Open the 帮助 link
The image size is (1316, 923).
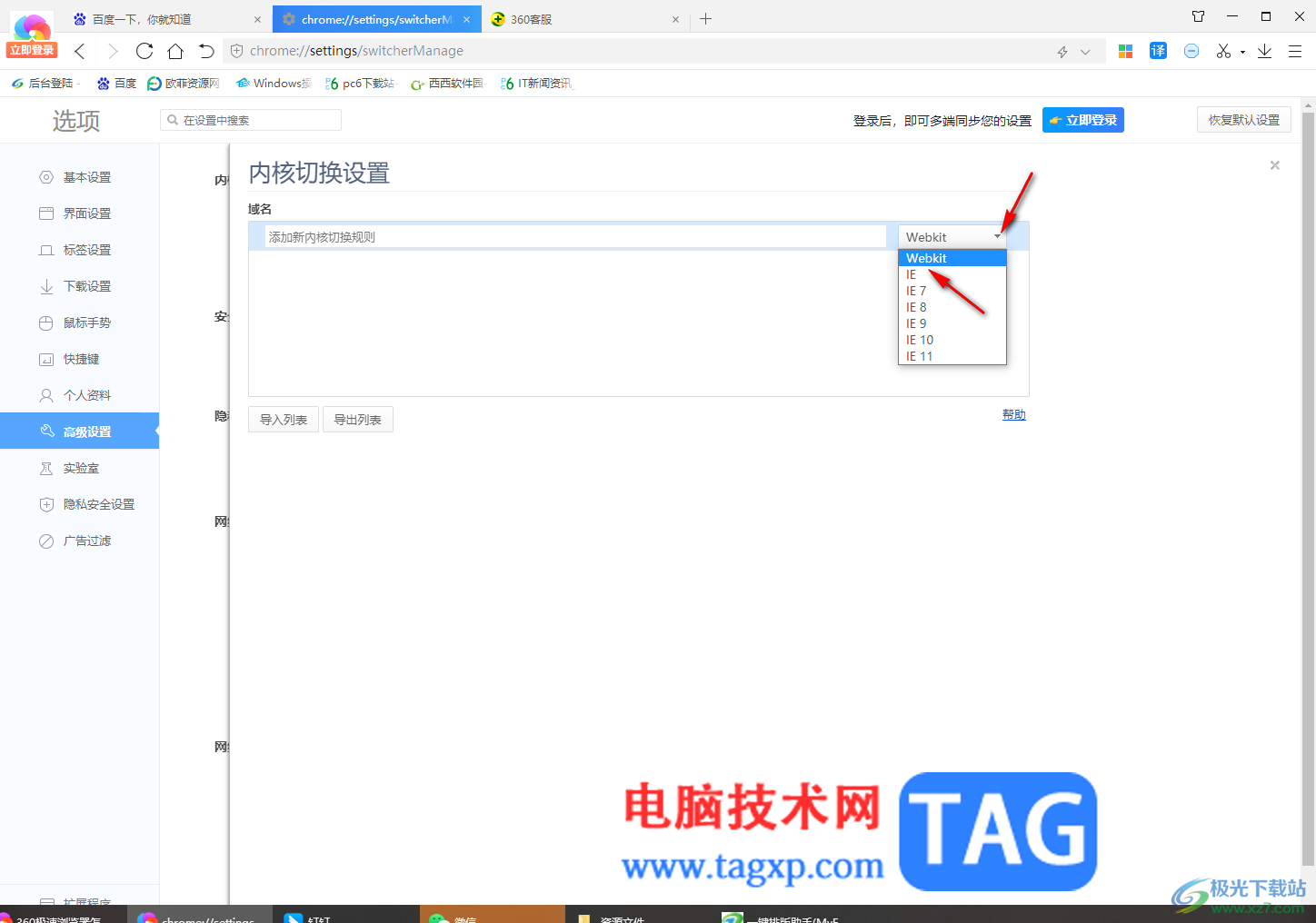pyautogui.click(x=1013, y=414)
